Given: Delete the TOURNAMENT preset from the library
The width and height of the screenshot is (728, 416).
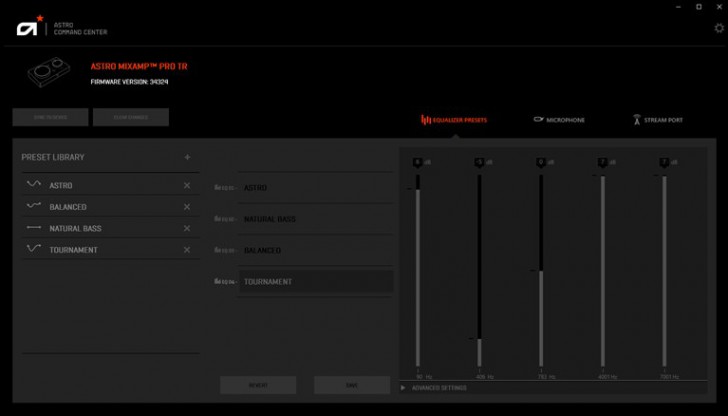Looking at the screenshot, I should coord(187,250).
